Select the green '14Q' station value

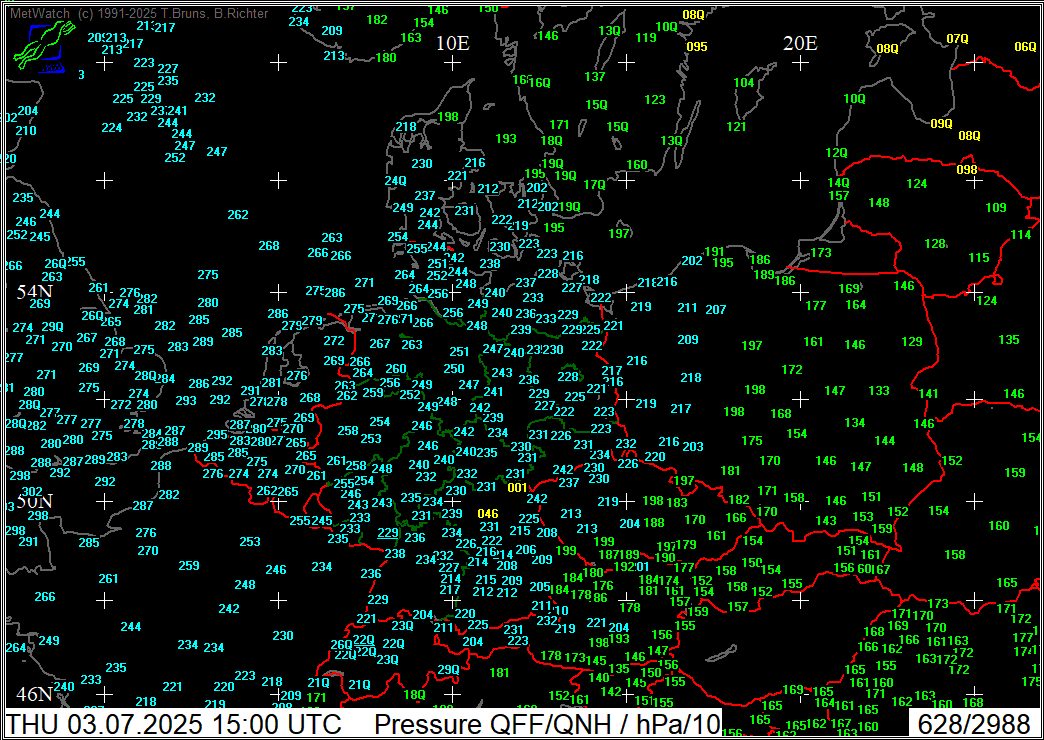pos(838,182)
